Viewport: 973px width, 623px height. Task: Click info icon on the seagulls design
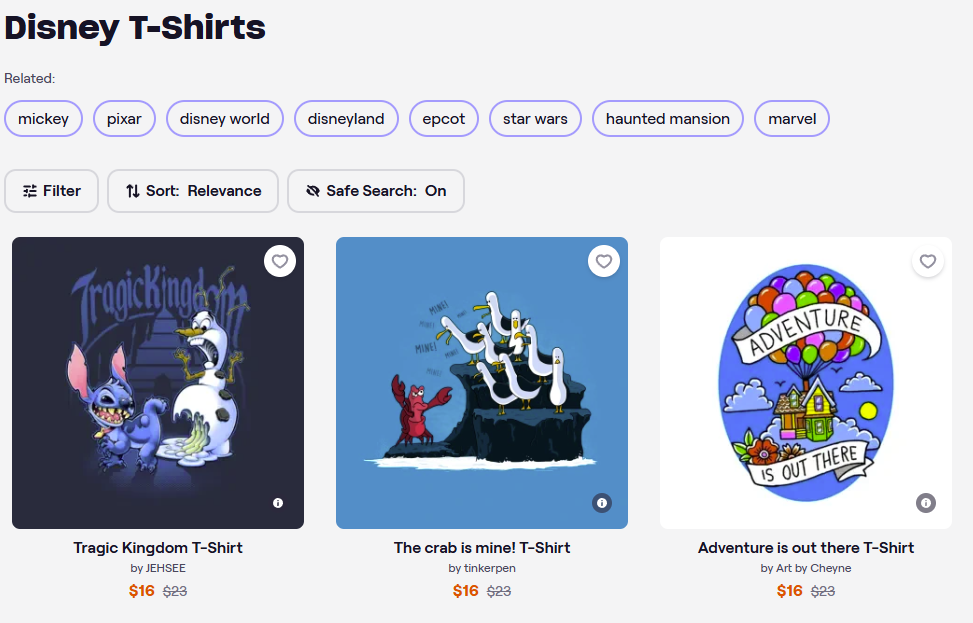click(602, 503)
